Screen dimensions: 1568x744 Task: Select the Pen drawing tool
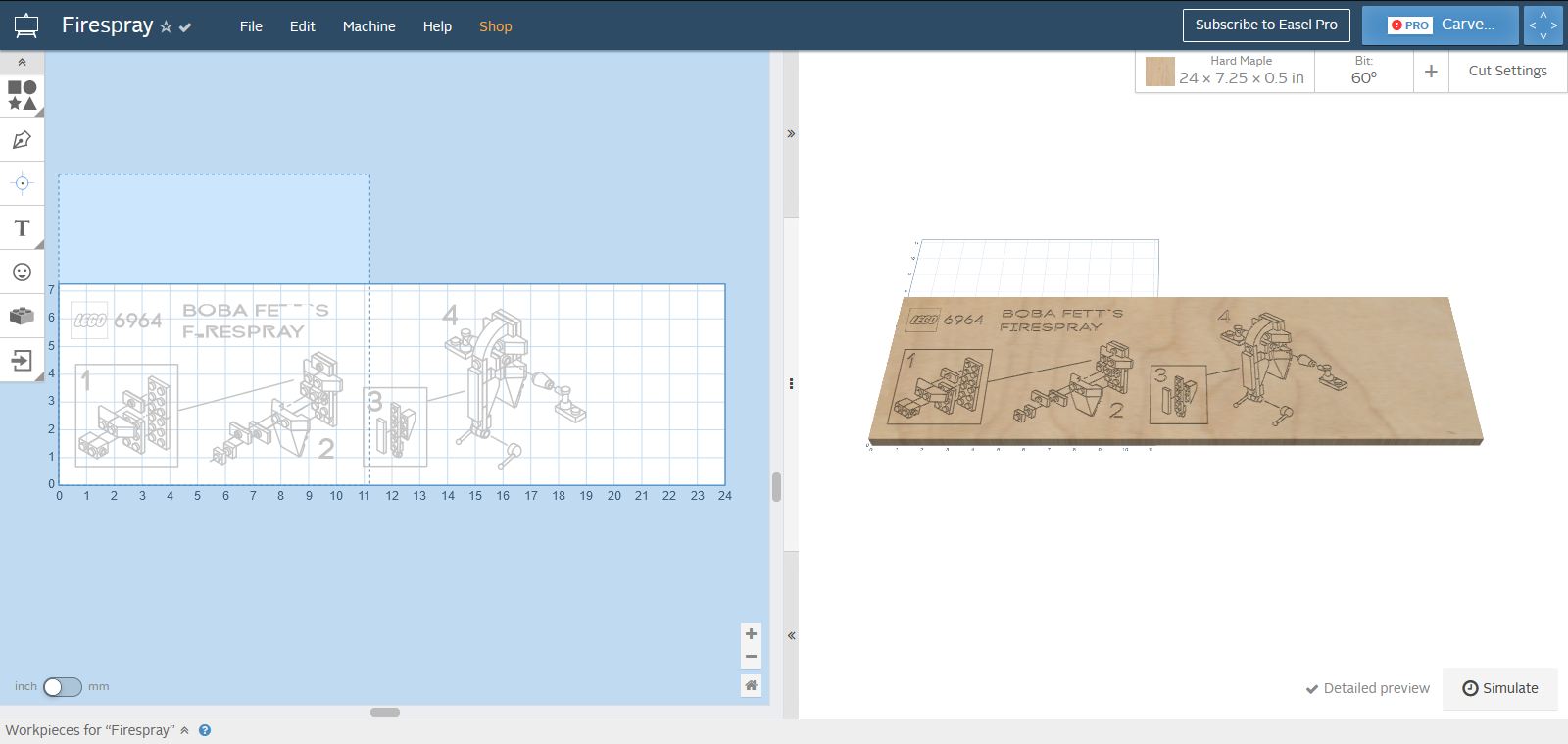point(22,139)
